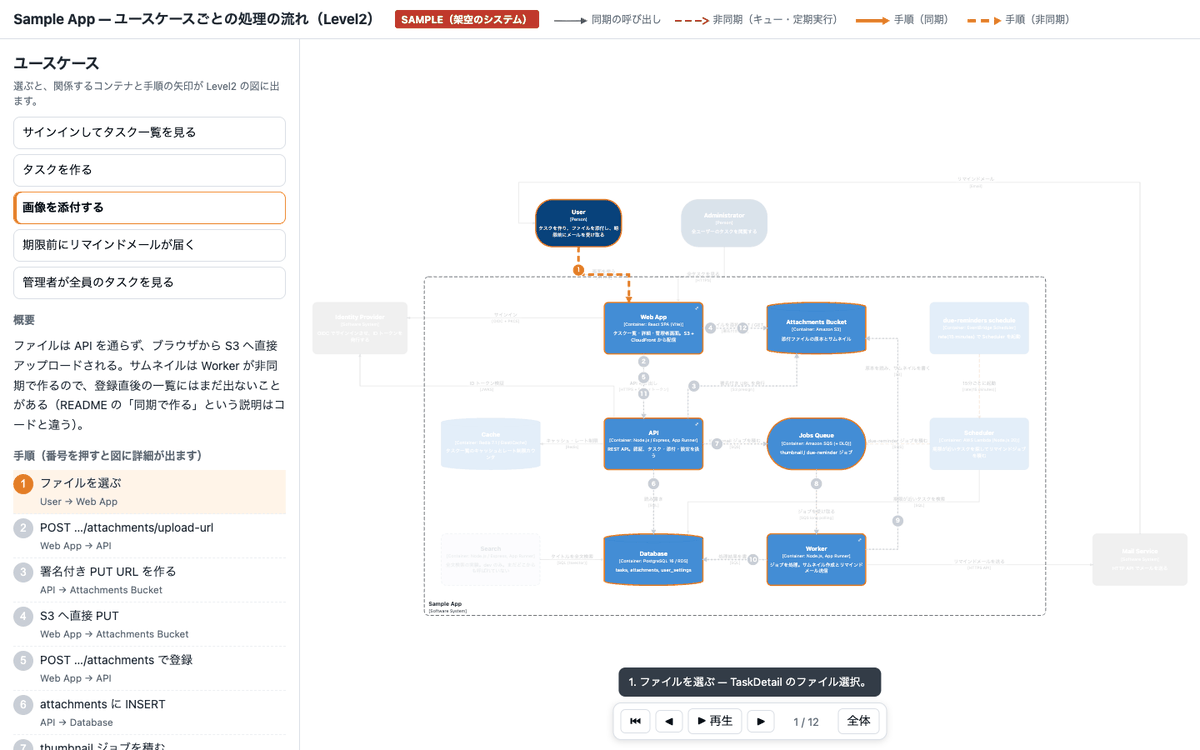
Task: Select the Attachments Bucket node
Action: pyautogui.click(x=816, y=328)
